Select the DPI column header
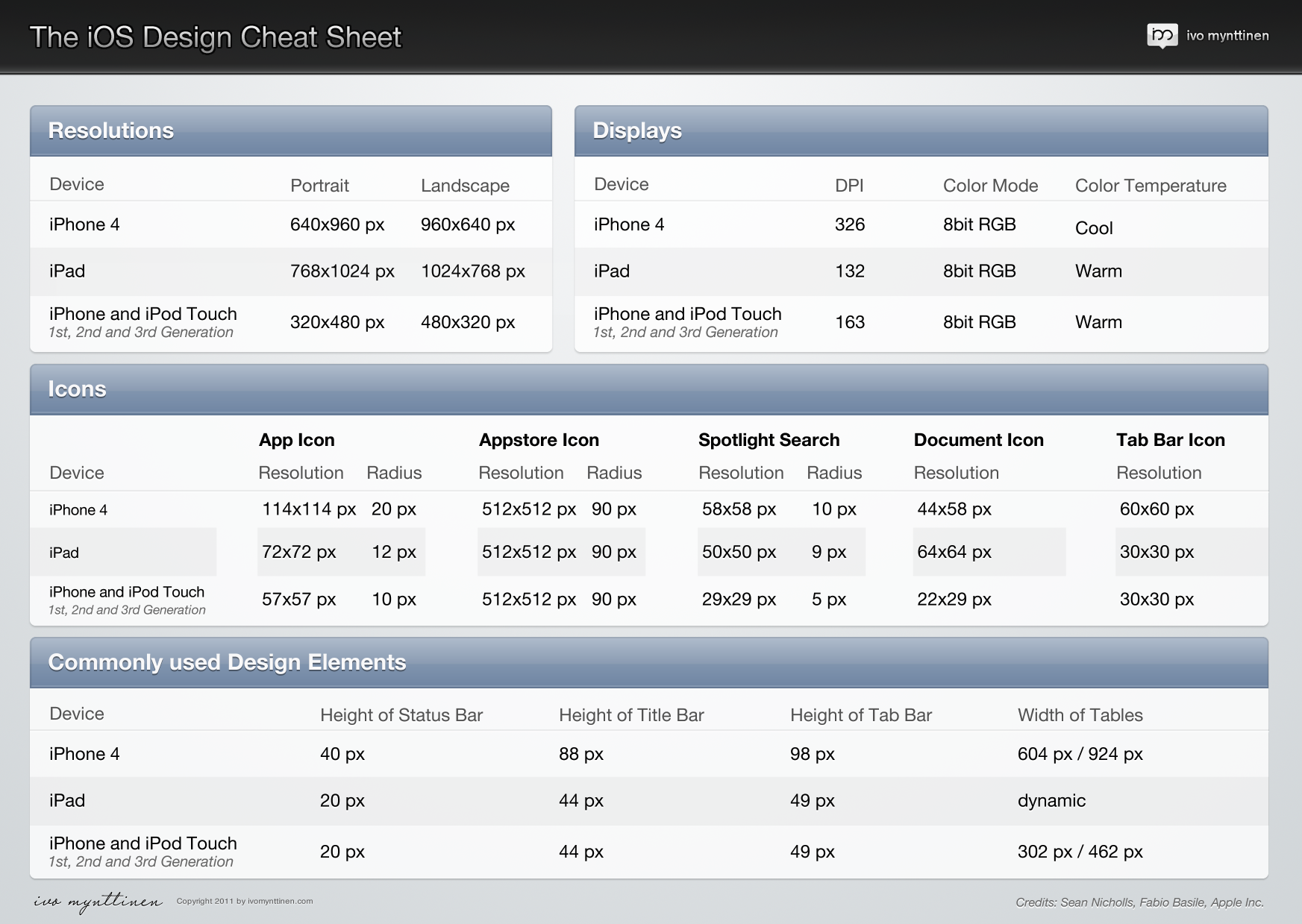 click(x=849, y=186)
